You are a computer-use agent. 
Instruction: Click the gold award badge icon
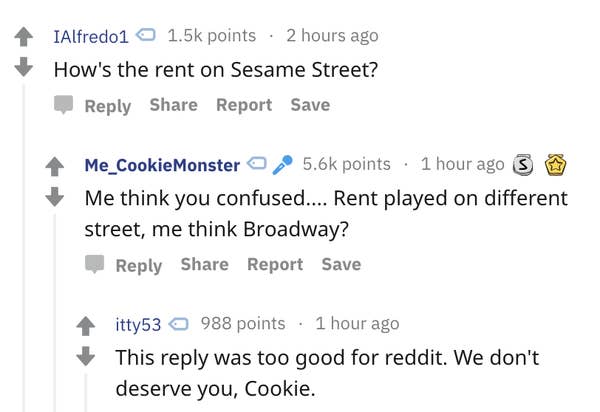point(554,165)
